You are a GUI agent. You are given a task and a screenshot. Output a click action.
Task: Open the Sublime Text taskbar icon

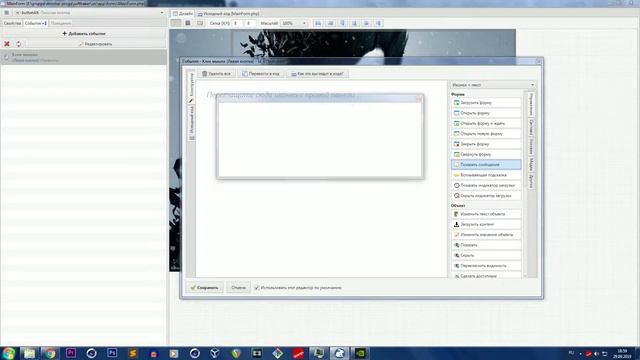pyautogui.click(x=133, y=353)
